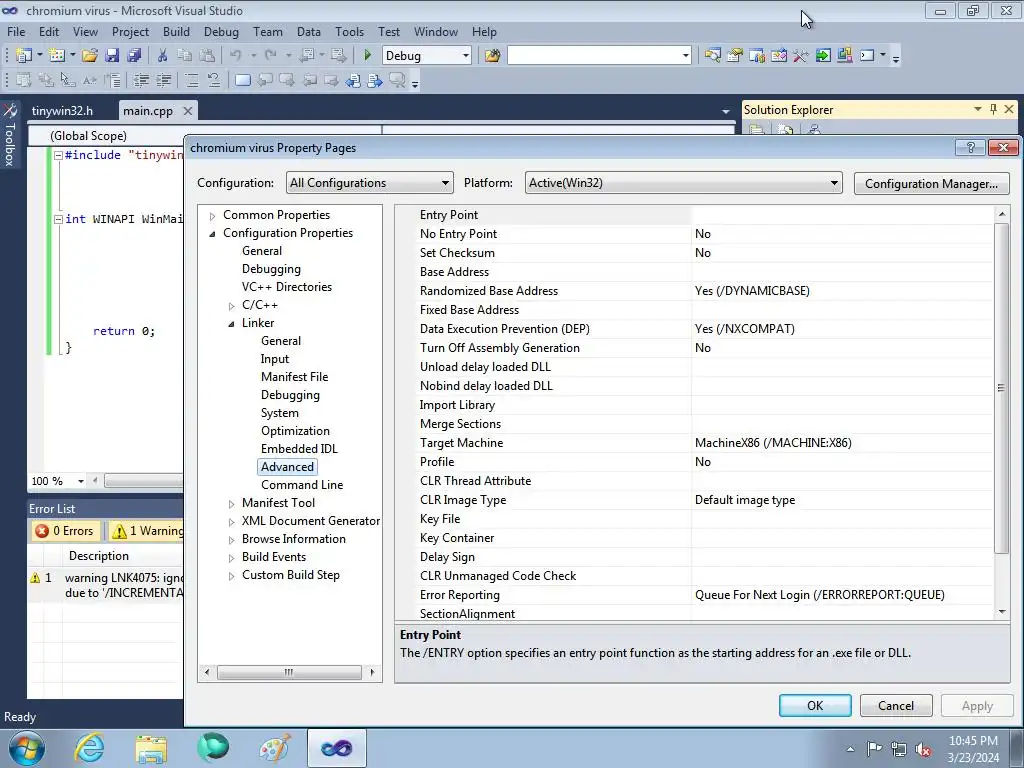Click the Decrease Indent toolbar icon

click(x=141, y=80)
